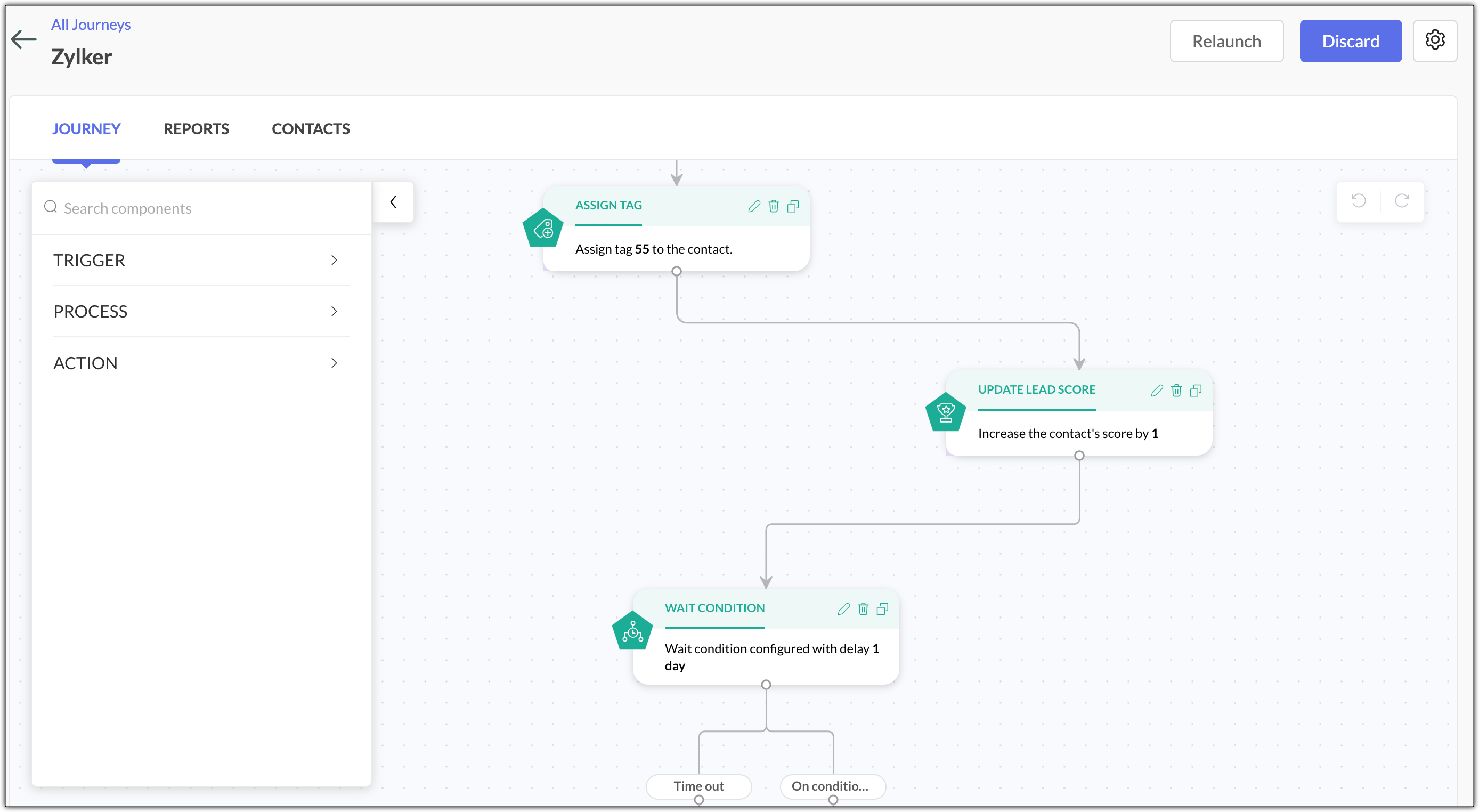Click the edit pencil icon on Assign Tag
1479x812 pixels.
pos(754,206)
